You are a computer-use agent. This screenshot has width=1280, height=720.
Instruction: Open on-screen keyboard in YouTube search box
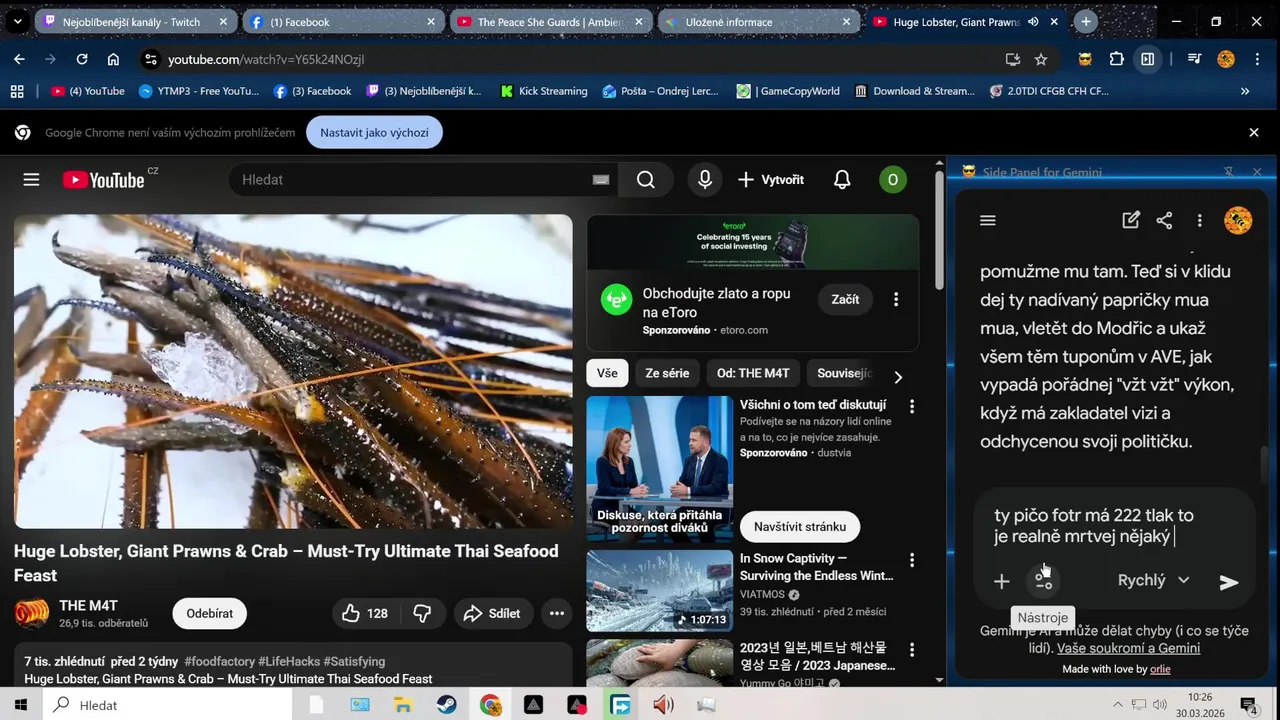coord(601,180)
